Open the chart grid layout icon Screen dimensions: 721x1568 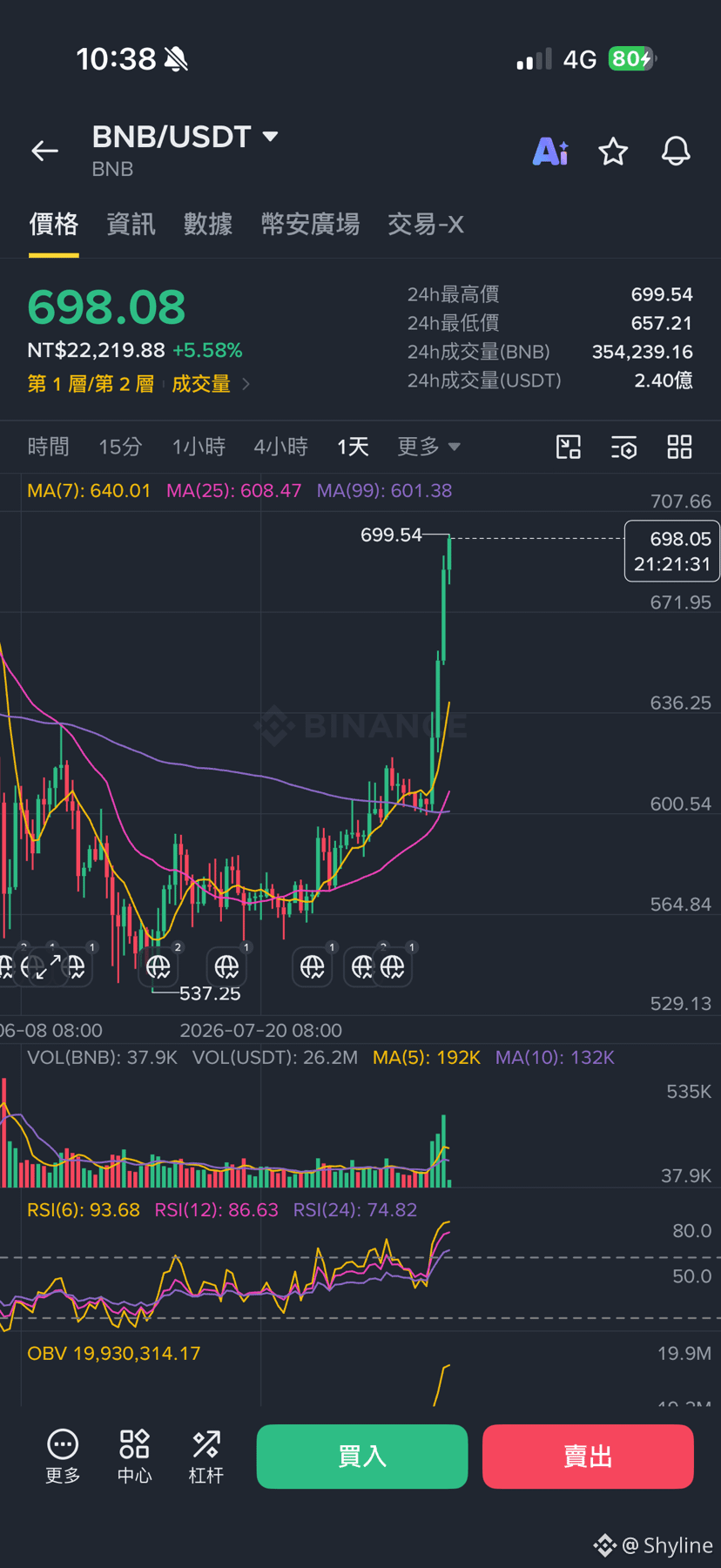click(x=679, y=448)
